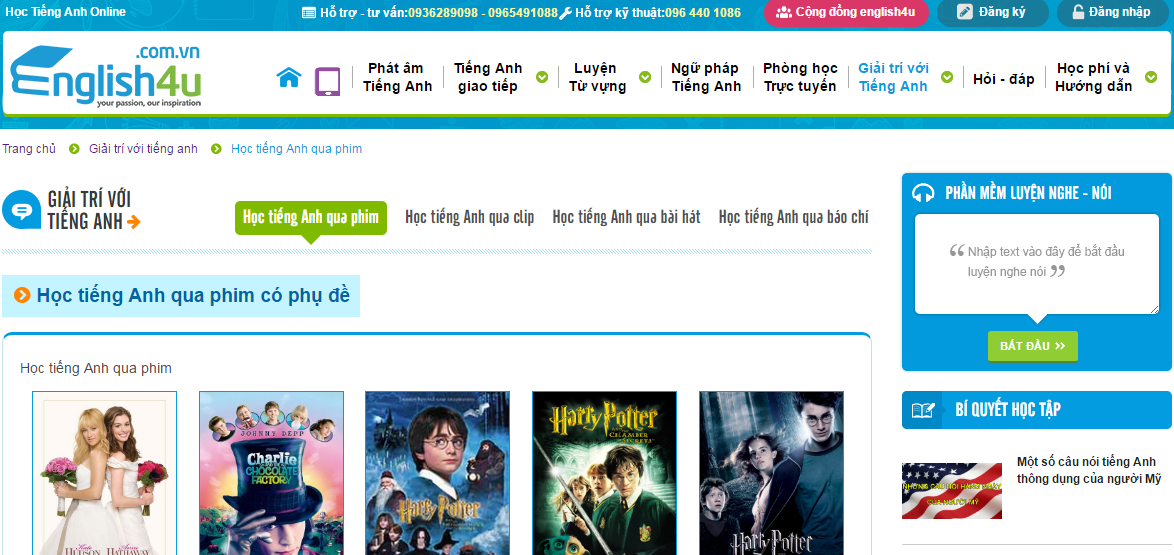Click the Cộng đồng english4u button
Viewport: 1174px width, 555px height.
click(x=846, y=13)
